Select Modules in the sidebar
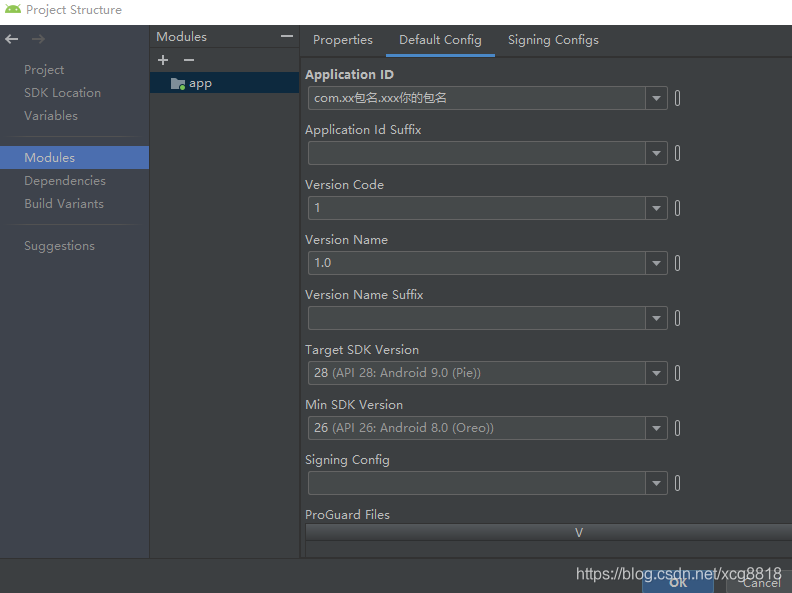The image size is (792, 593). tap(74, 158)
